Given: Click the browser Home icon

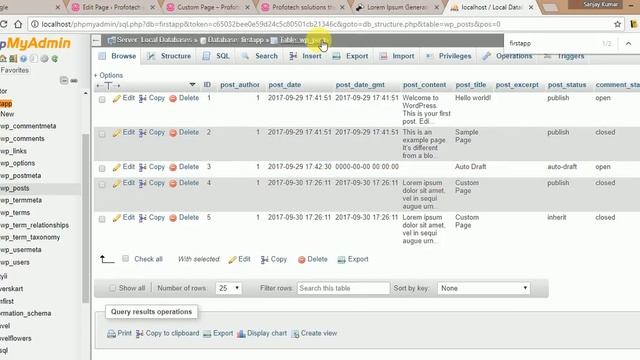Looking at the screenshot, I should pyautogui.click(x=18, y=24).
